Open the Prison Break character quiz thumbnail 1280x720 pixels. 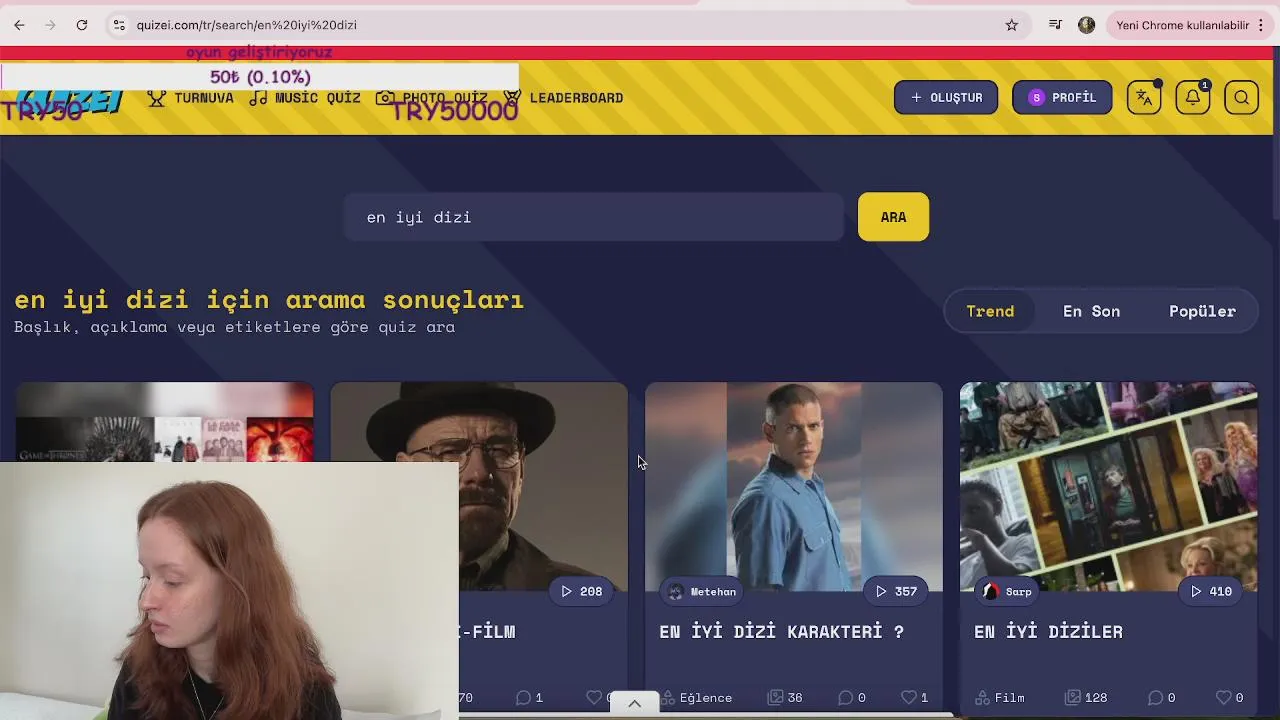point(794,486)
